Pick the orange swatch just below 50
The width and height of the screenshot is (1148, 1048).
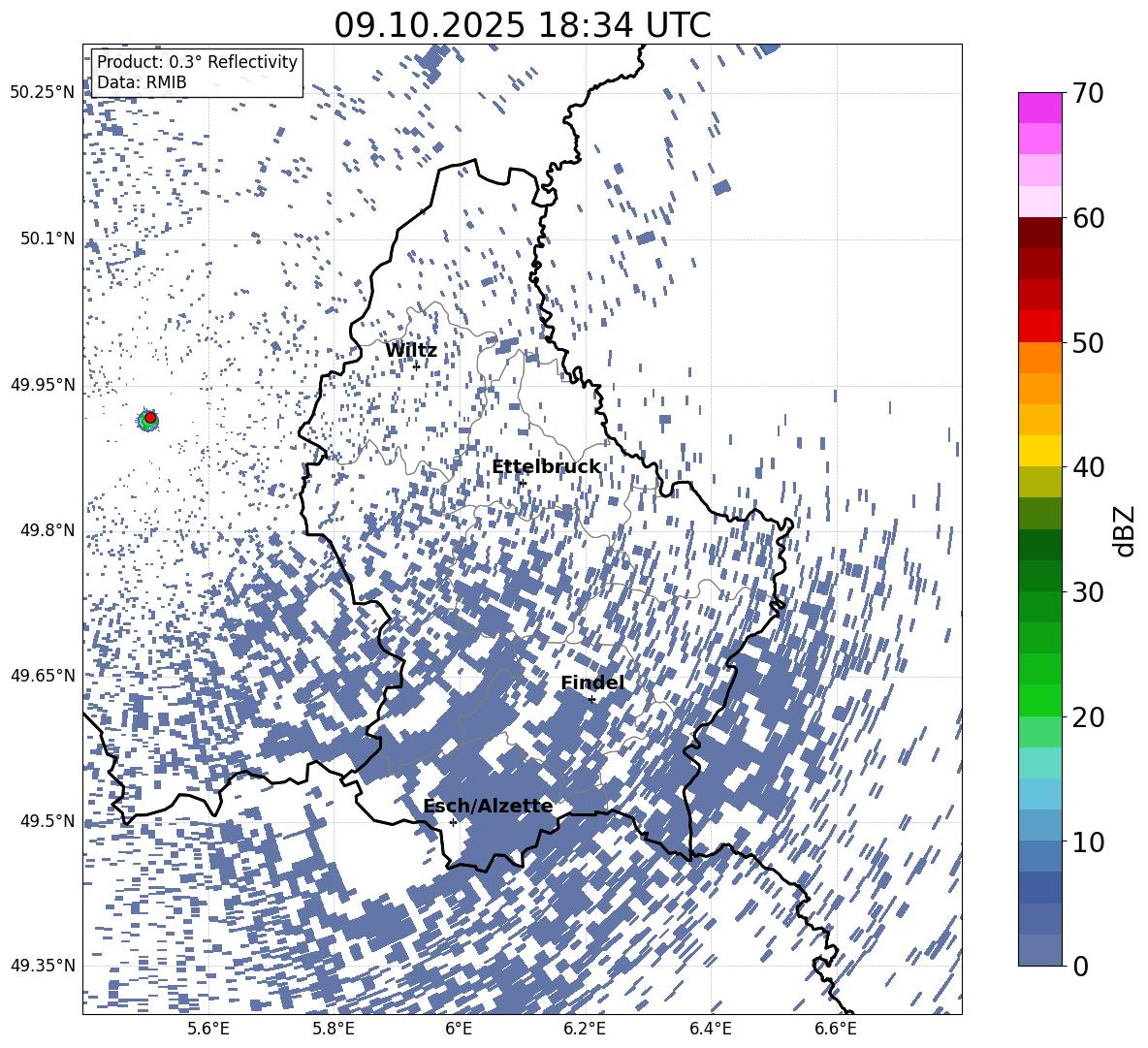[x=1039, y=358]
